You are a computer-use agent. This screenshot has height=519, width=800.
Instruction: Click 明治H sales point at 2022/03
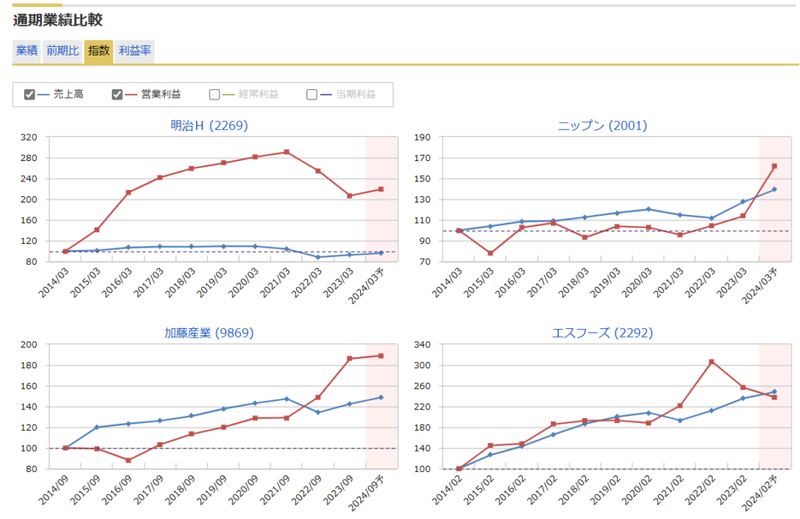click(318, 257)
